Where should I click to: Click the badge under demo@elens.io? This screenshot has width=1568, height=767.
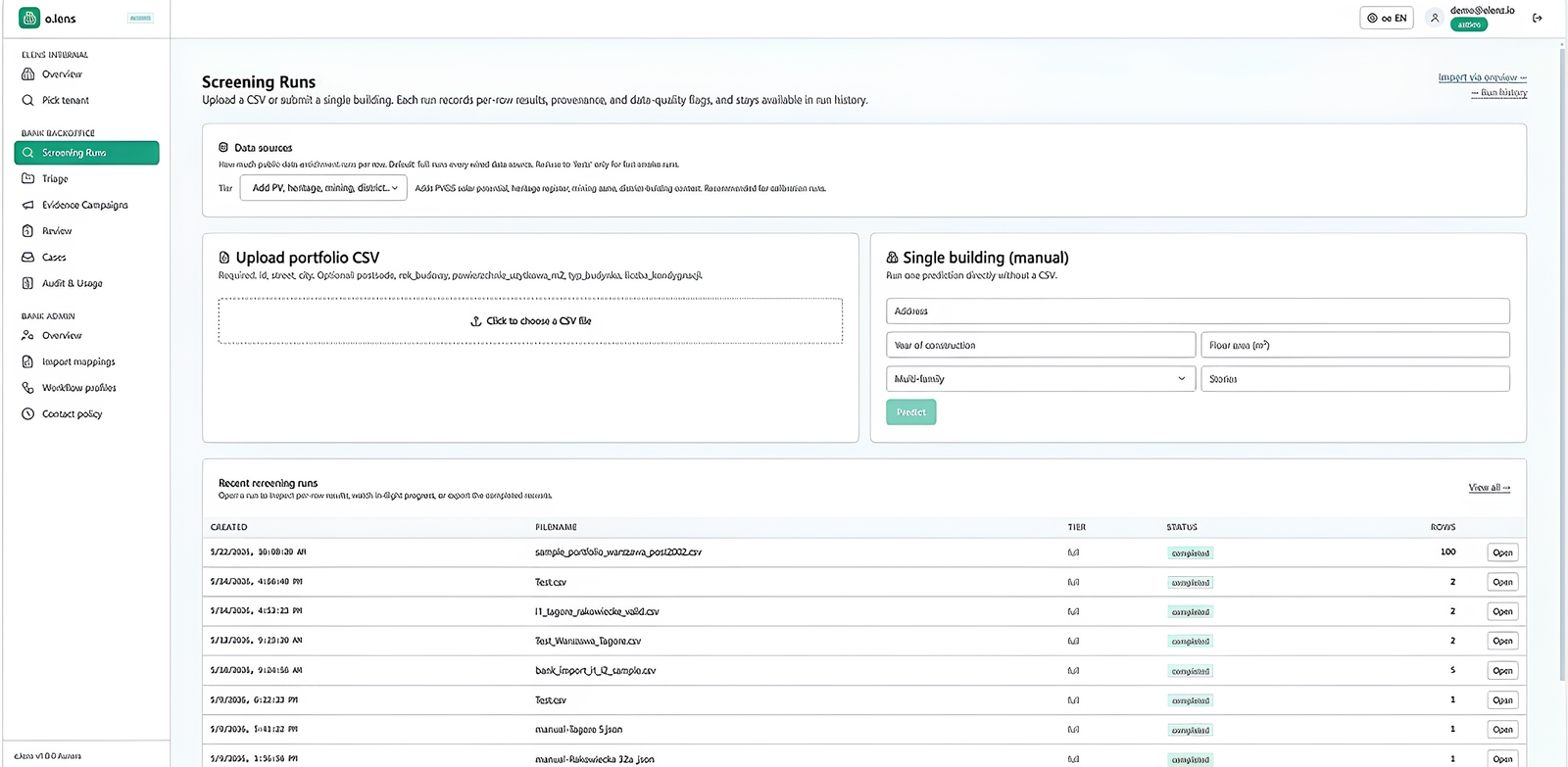[x=1468, y=24]
